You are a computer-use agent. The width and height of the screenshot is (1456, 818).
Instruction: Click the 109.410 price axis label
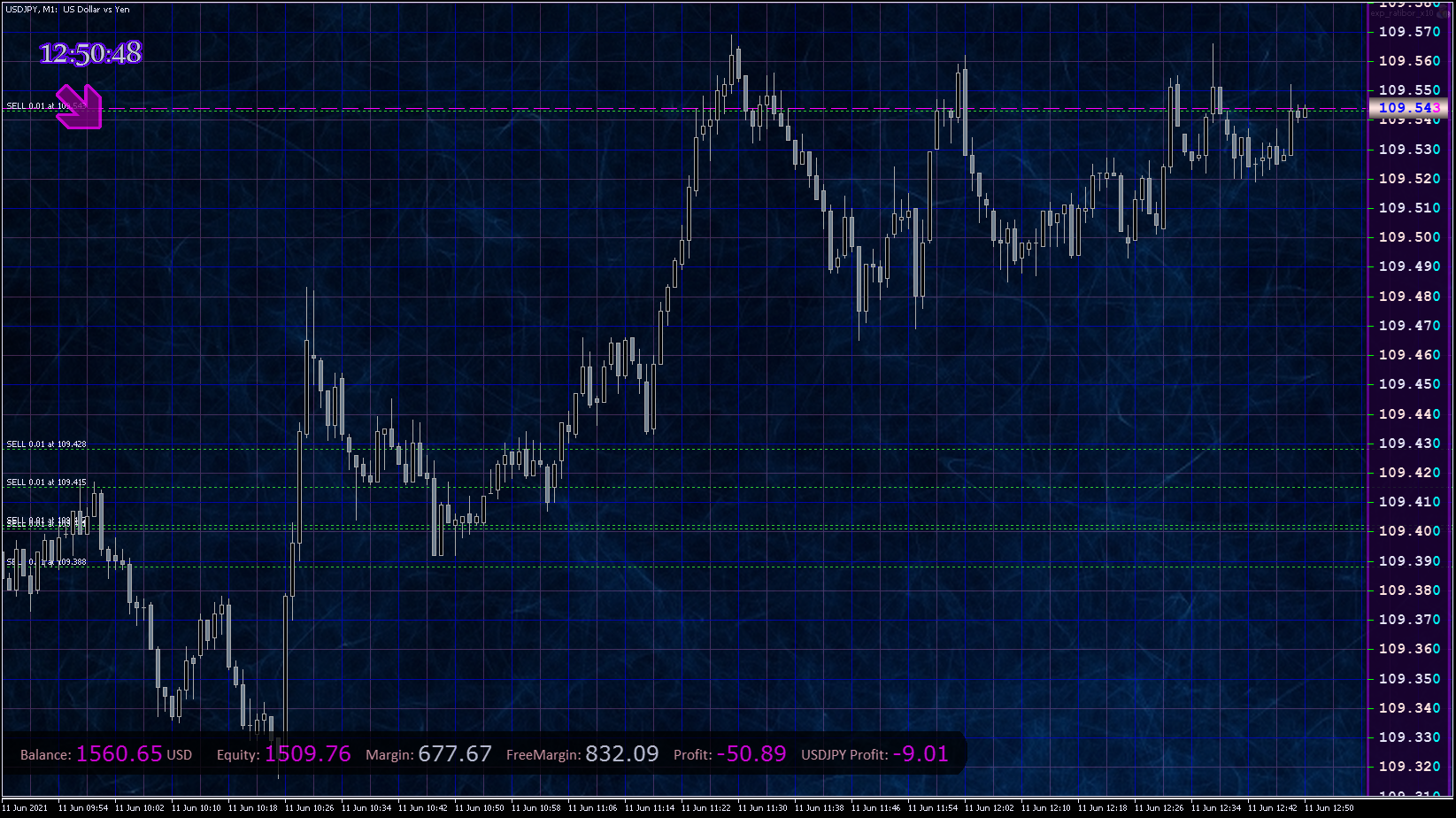point(1410,502)
